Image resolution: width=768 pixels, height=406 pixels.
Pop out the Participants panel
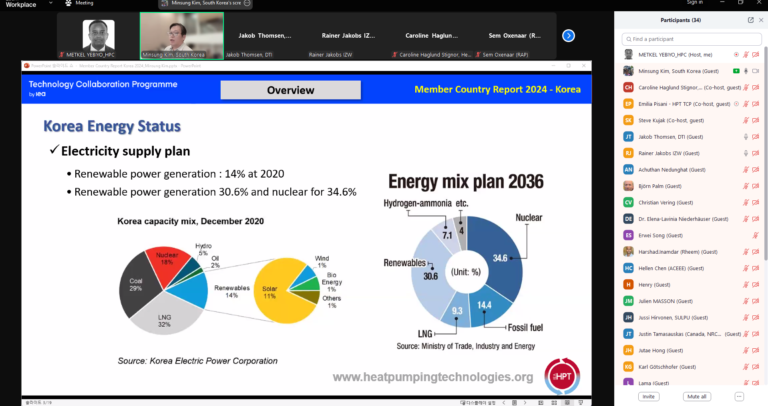[750, 20]
